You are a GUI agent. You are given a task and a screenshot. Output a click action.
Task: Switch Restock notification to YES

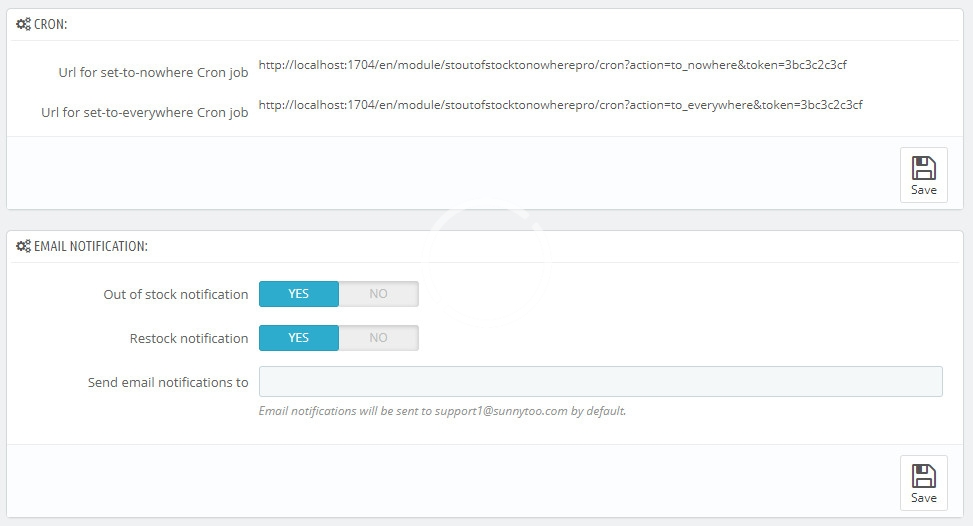coord(299,338)
